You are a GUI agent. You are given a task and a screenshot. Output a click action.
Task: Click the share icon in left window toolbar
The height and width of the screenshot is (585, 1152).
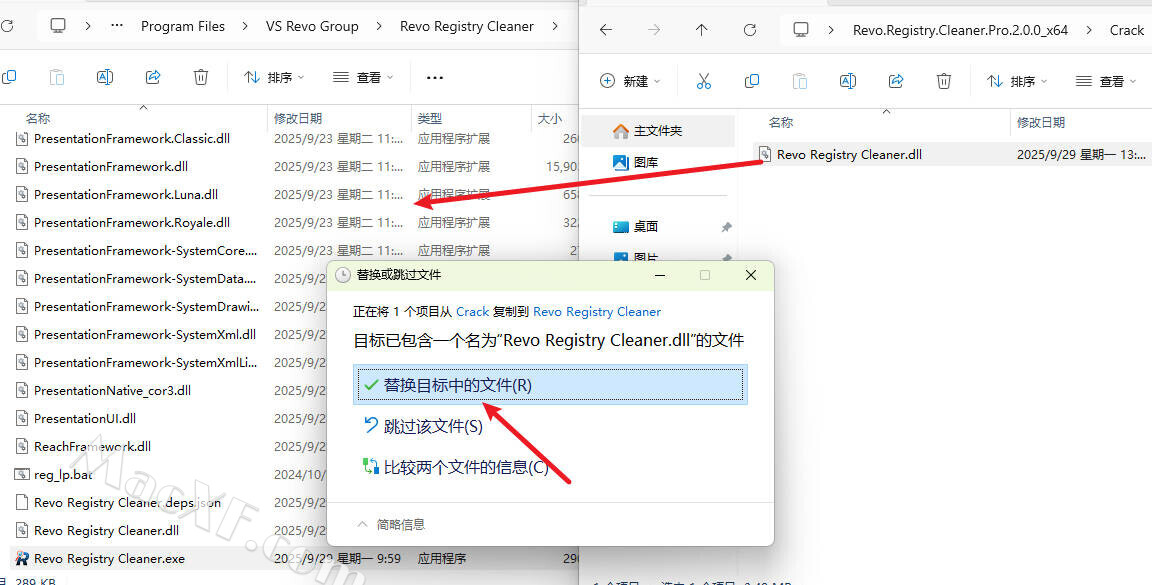[x=153, y=77]
